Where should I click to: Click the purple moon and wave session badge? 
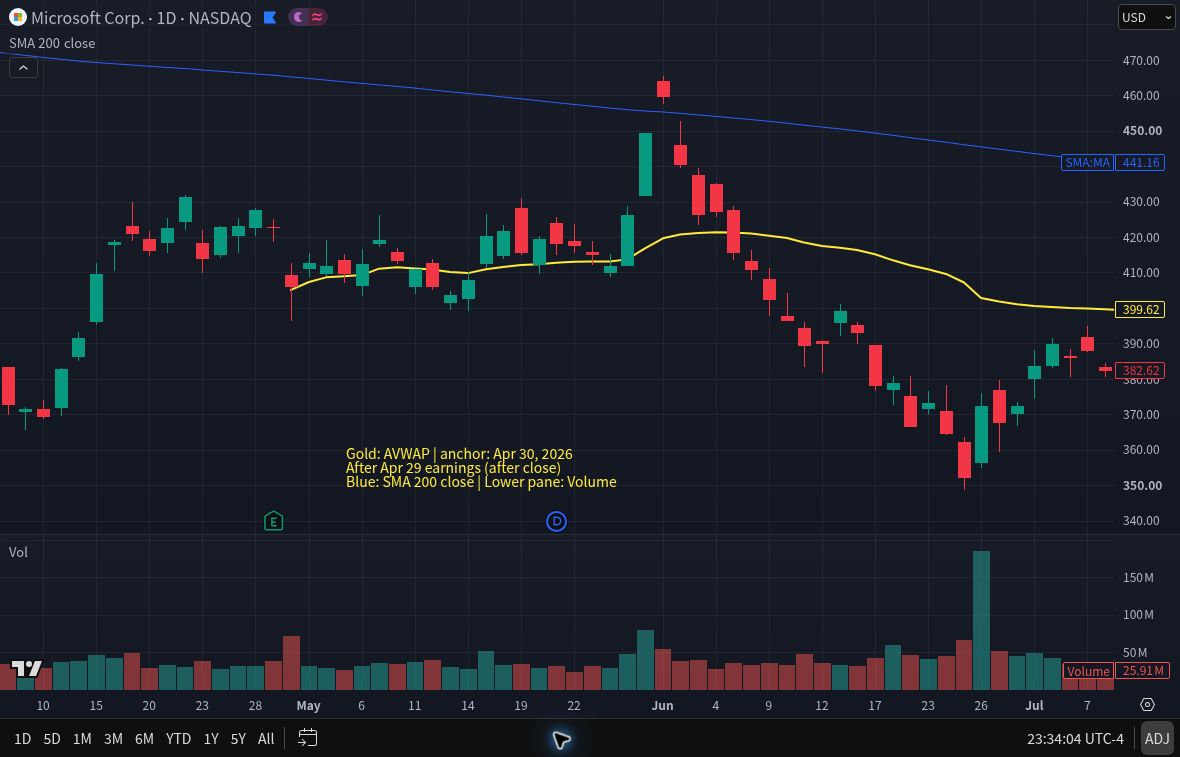[307, 17]
